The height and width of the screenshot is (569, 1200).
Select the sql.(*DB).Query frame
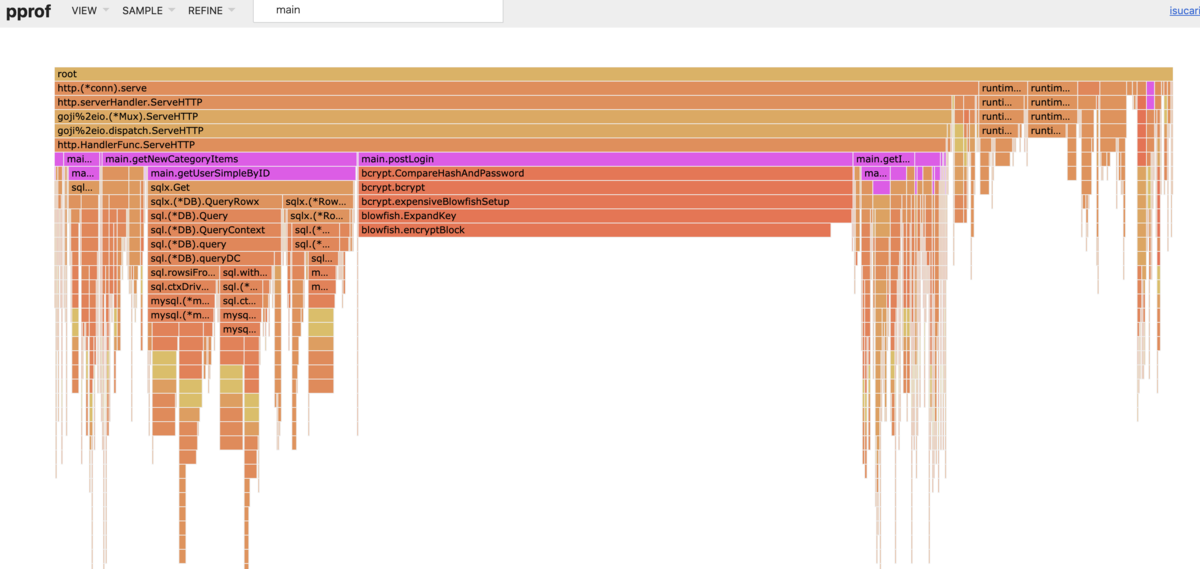pos(215,216)
